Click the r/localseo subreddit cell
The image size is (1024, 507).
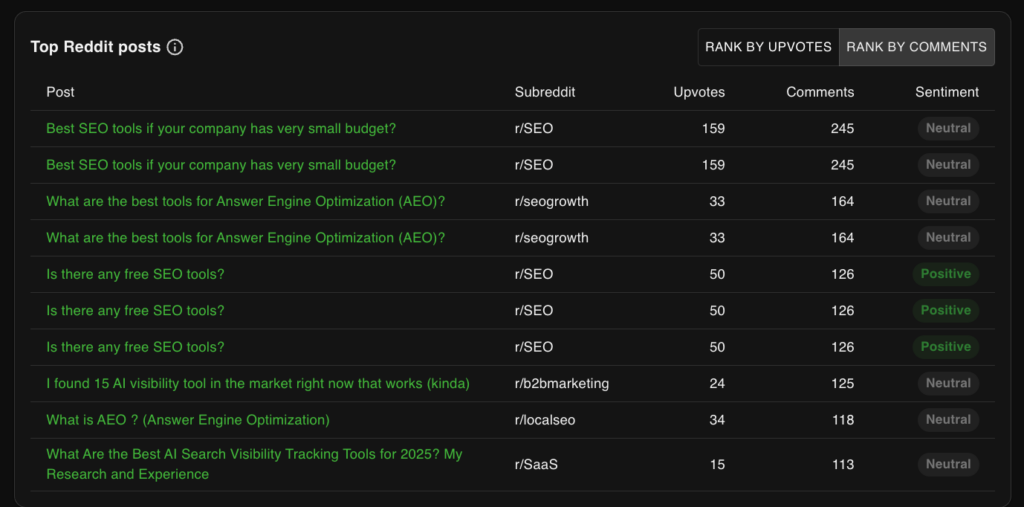(x=545, y=420)
